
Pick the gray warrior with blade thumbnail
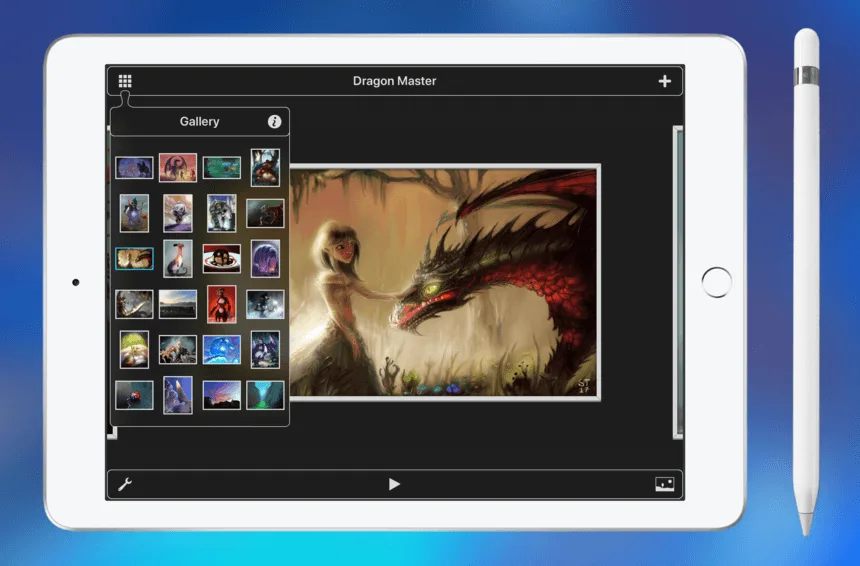tap(134, 304)
